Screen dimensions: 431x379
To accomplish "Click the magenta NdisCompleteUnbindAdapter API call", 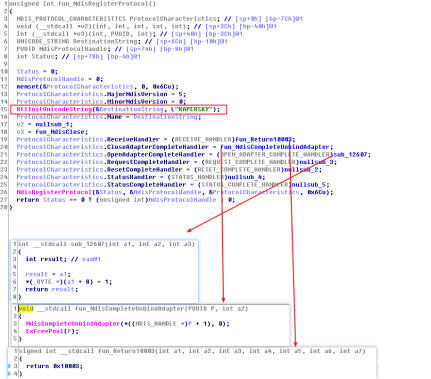I will point(73,324).
